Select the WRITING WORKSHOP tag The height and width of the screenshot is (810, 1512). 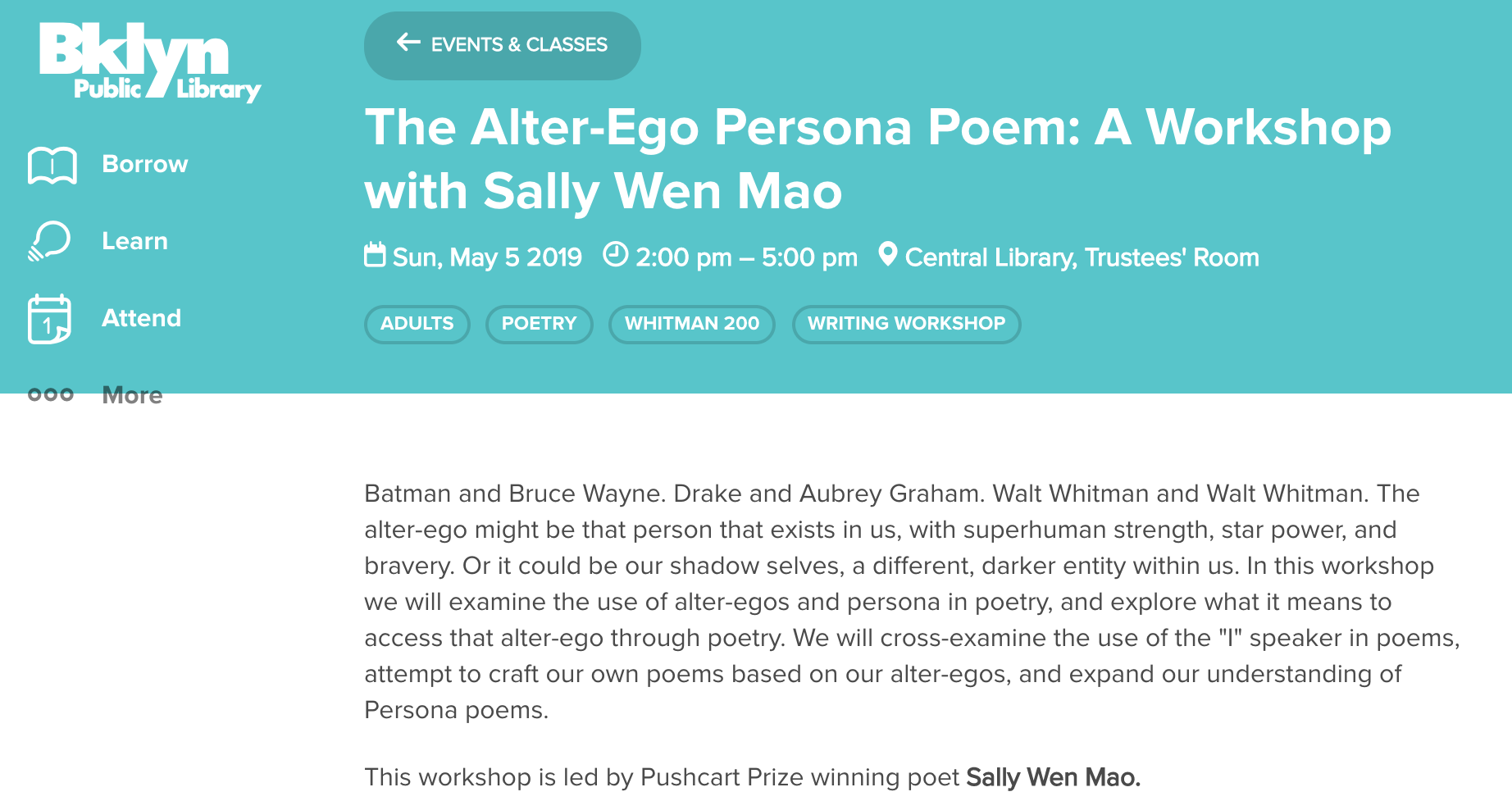907,324
